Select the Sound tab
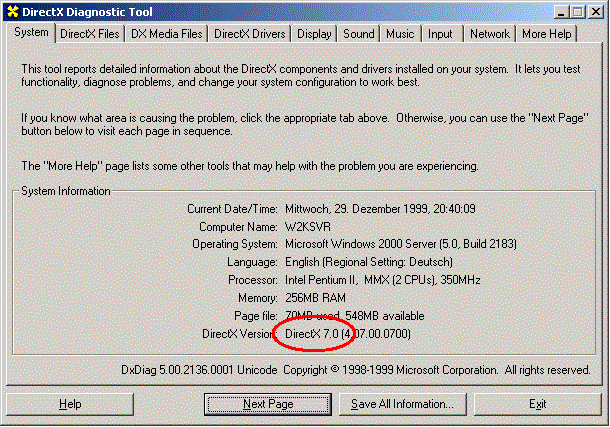Screen dimensions: 610x427 [x=359, y=34]
